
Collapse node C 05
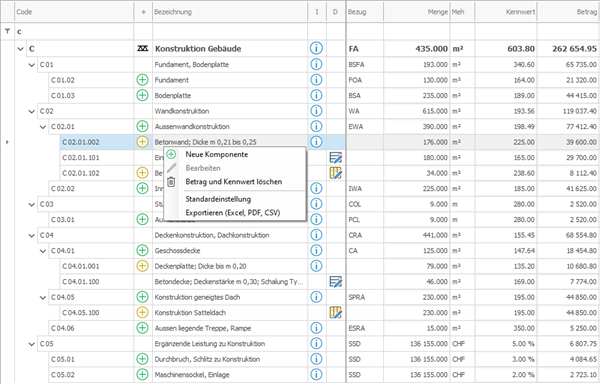point(31,344)
